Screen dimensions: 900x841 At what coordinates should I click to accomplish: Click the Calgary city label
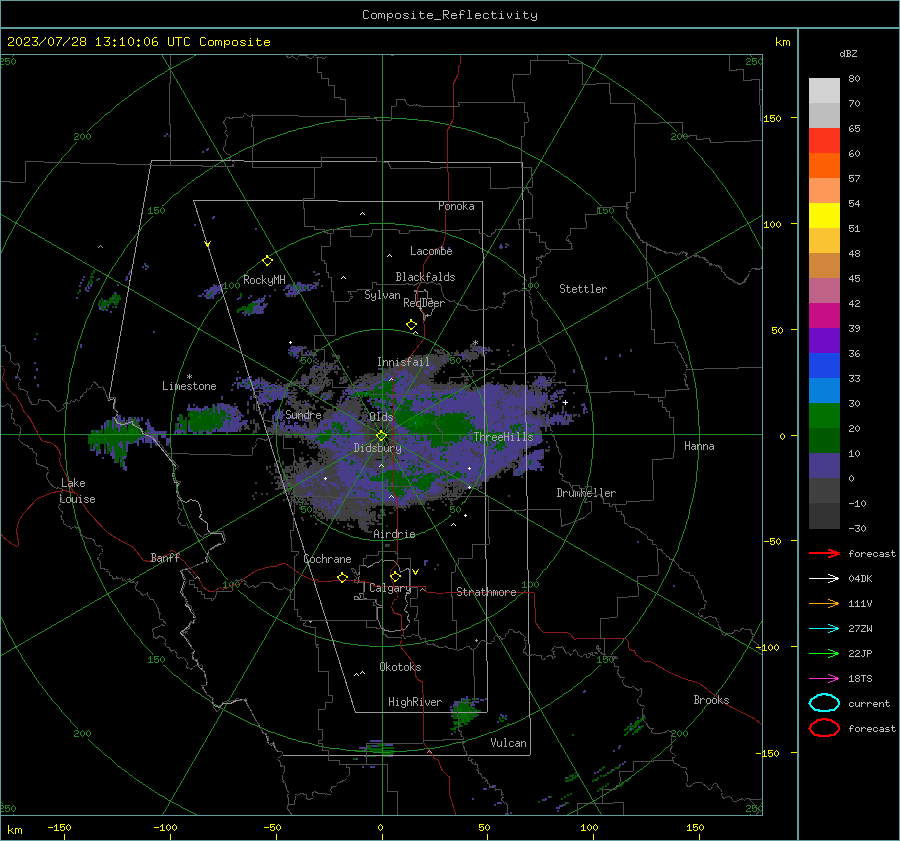coord(390,588)
